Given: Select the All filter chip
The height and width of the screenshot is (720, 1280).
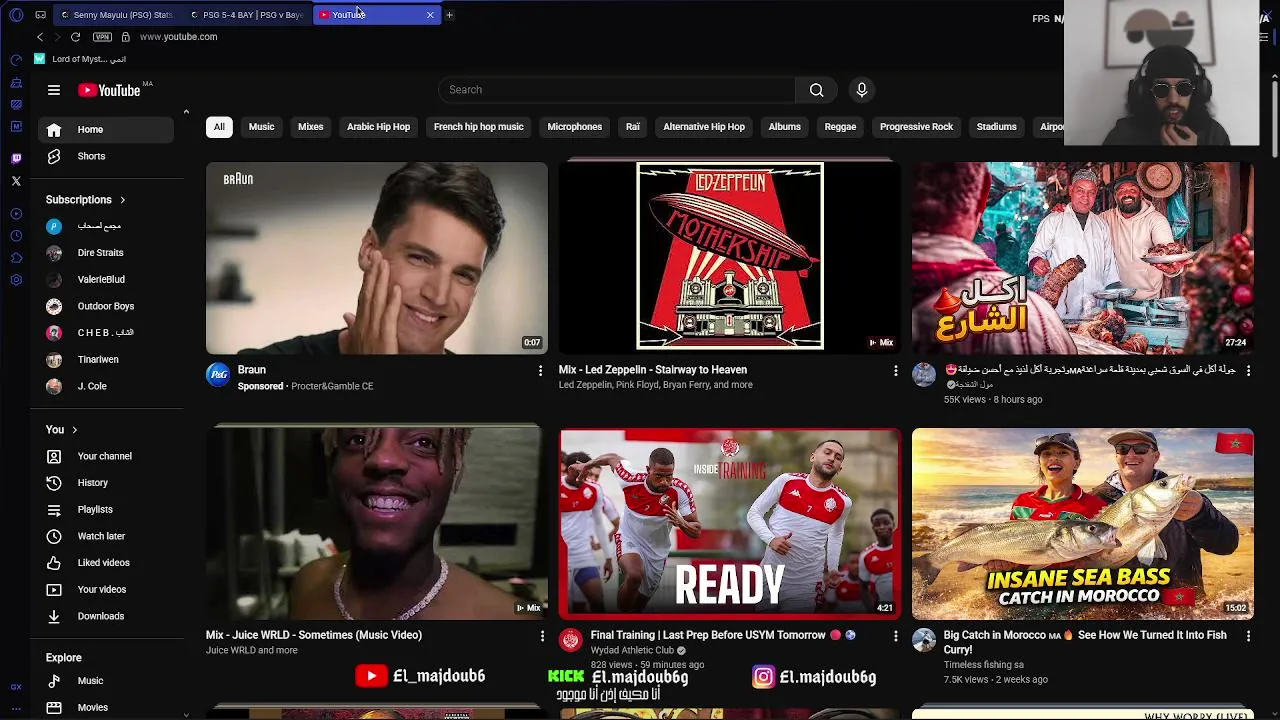Looking at the screenshot, I should click(219, 127).
